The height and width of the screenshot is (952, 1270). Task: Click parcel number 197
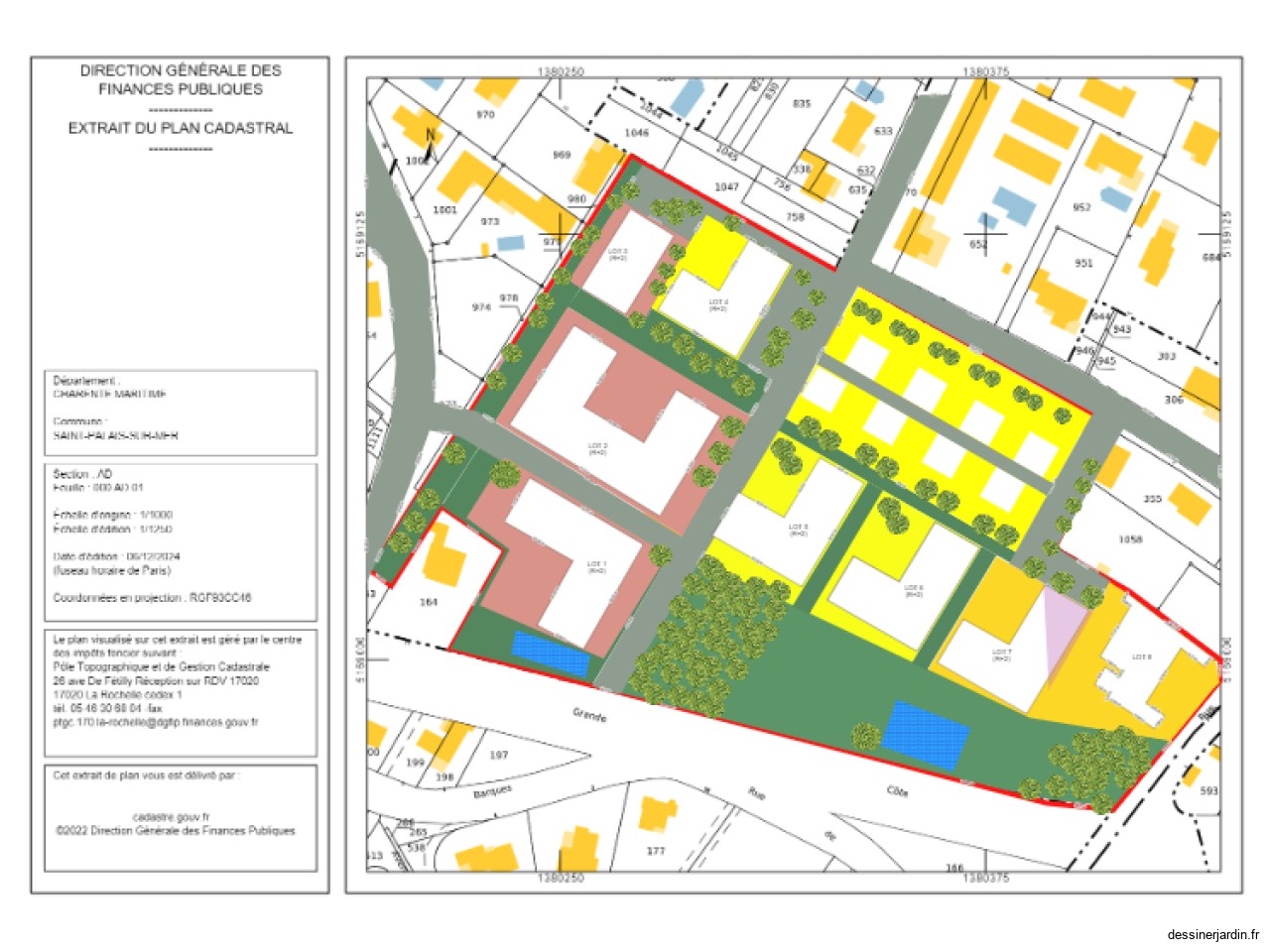click(x=499, y=755)
